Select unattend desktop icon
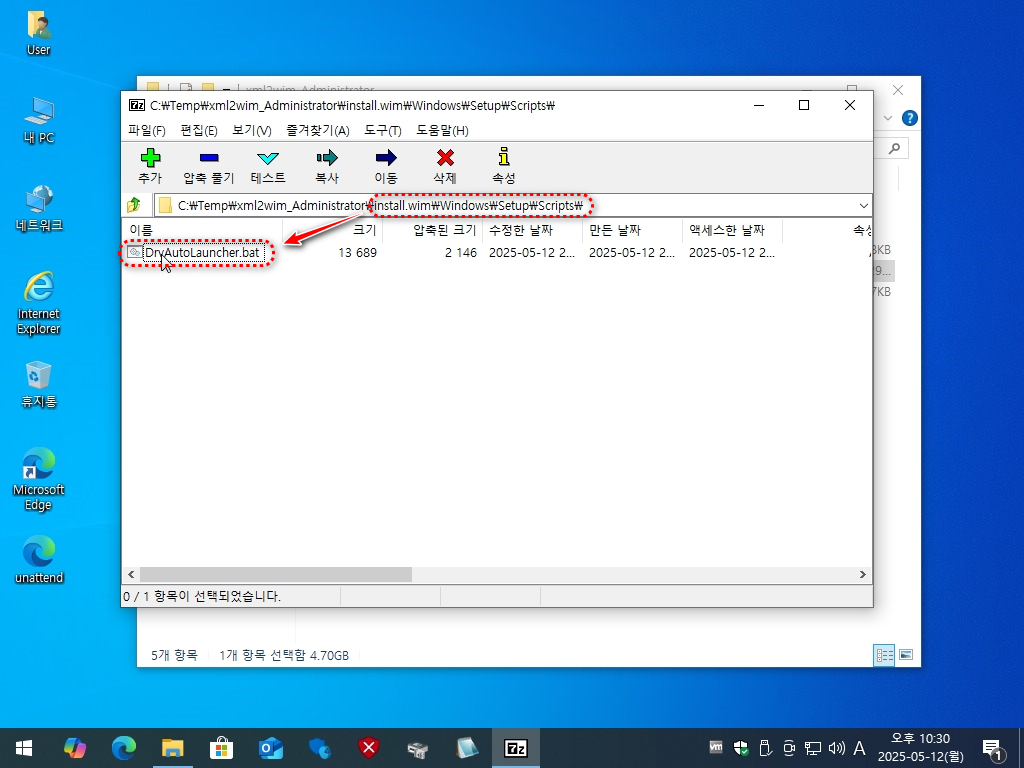The image size is (1024, 768). [x=39, y=560]
